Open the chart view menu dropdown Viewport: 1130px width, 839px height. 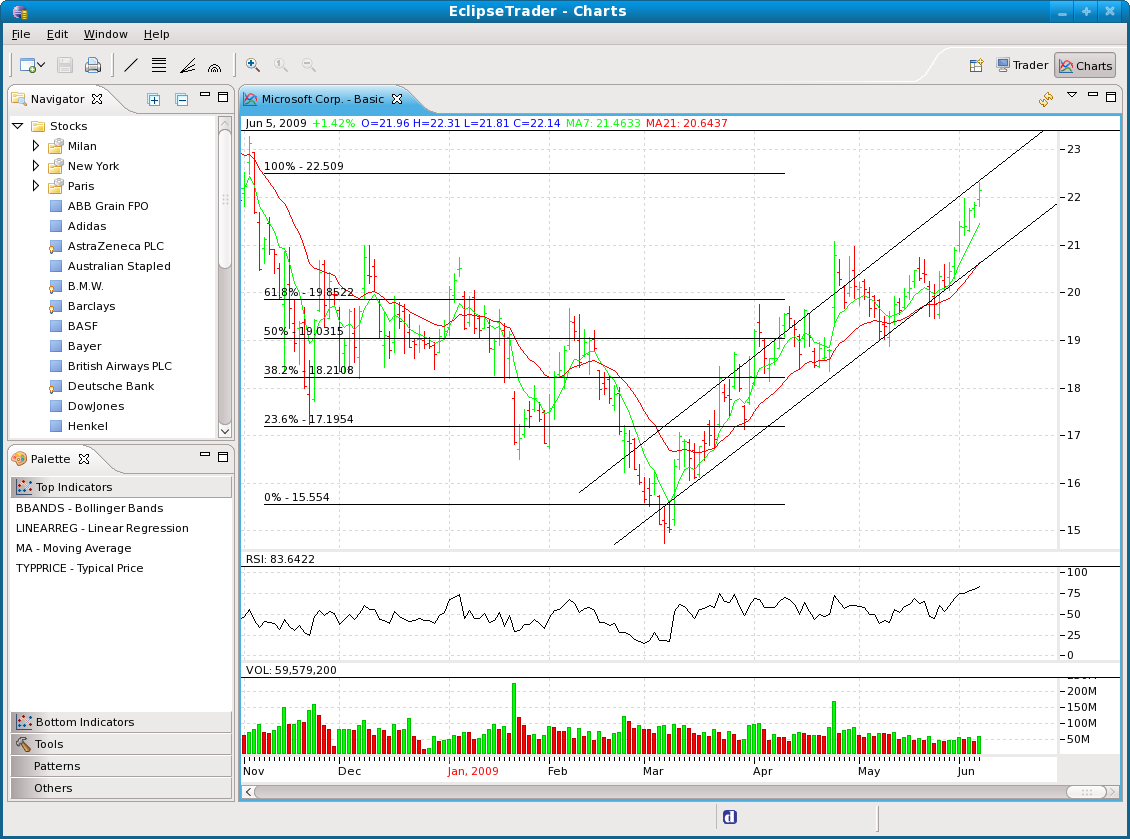coord(1072,96)
